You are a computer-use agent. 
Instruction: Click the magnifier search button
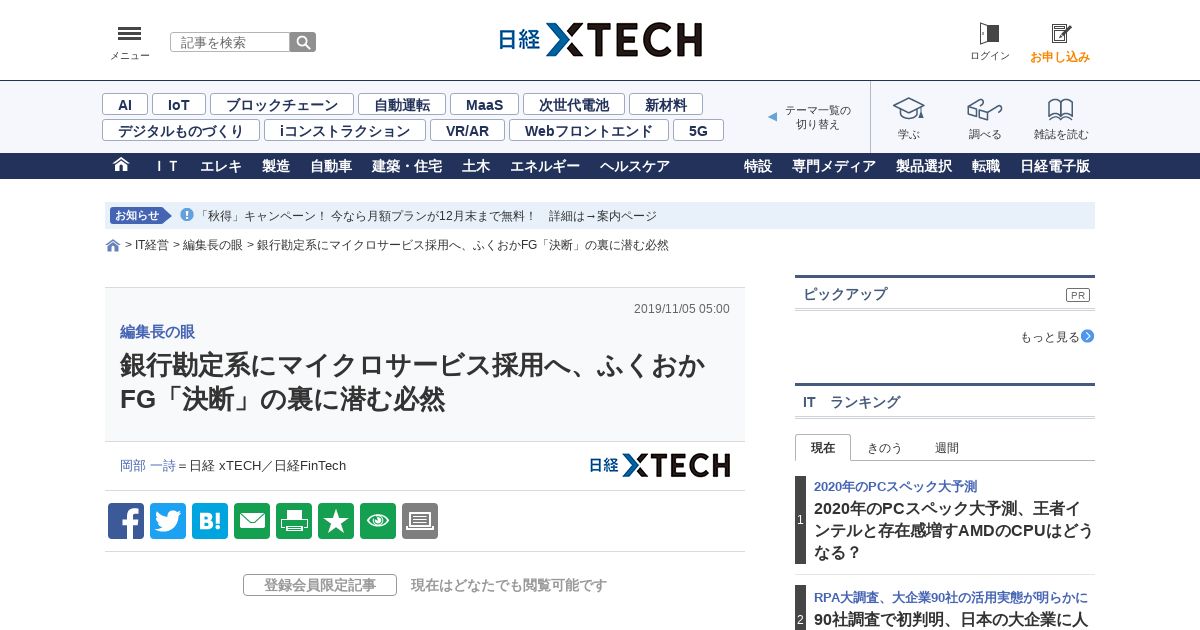coord(303,42)
